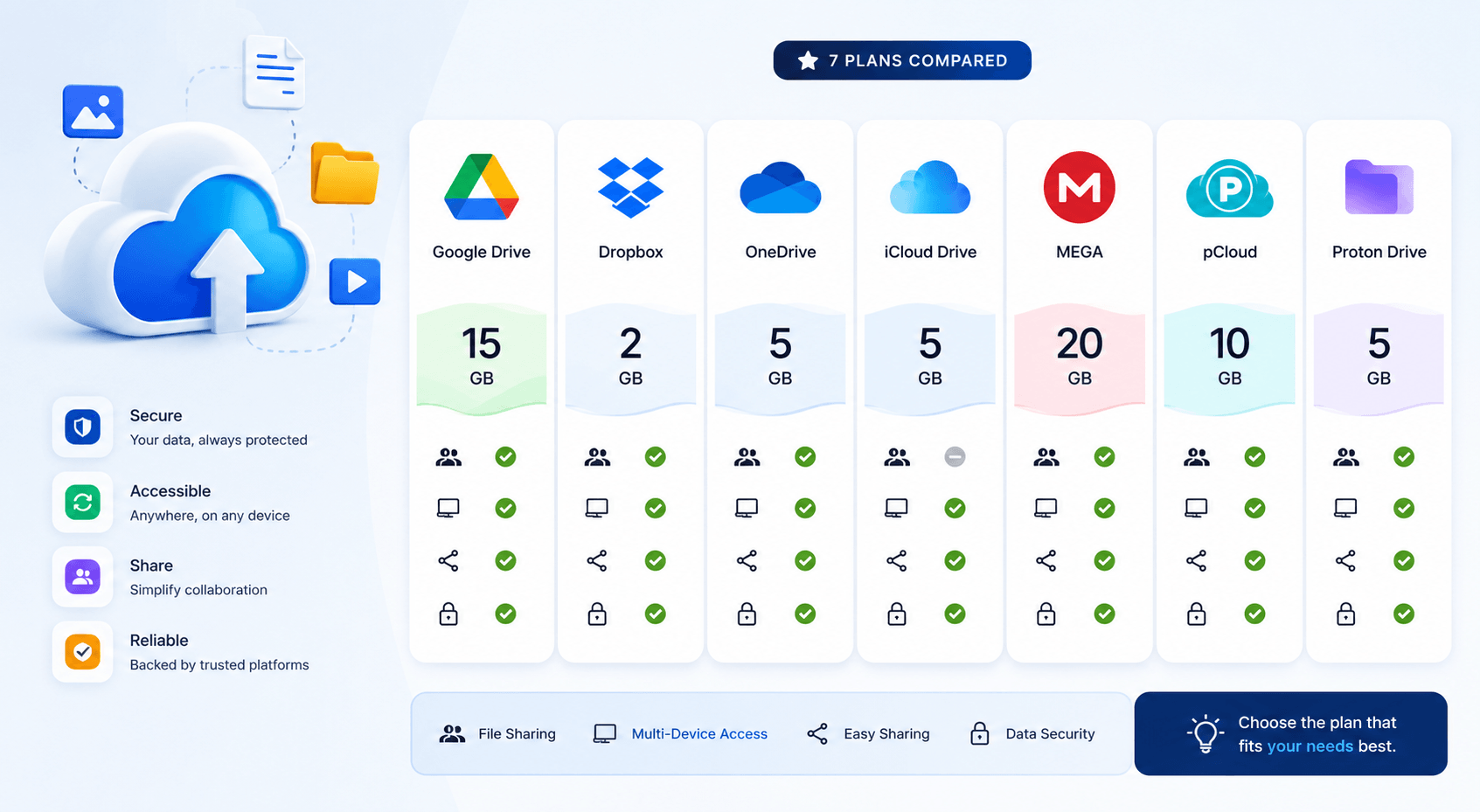Click the floating image picture icon
This screenshot has width=1480, height=812.
pos(93,111)
